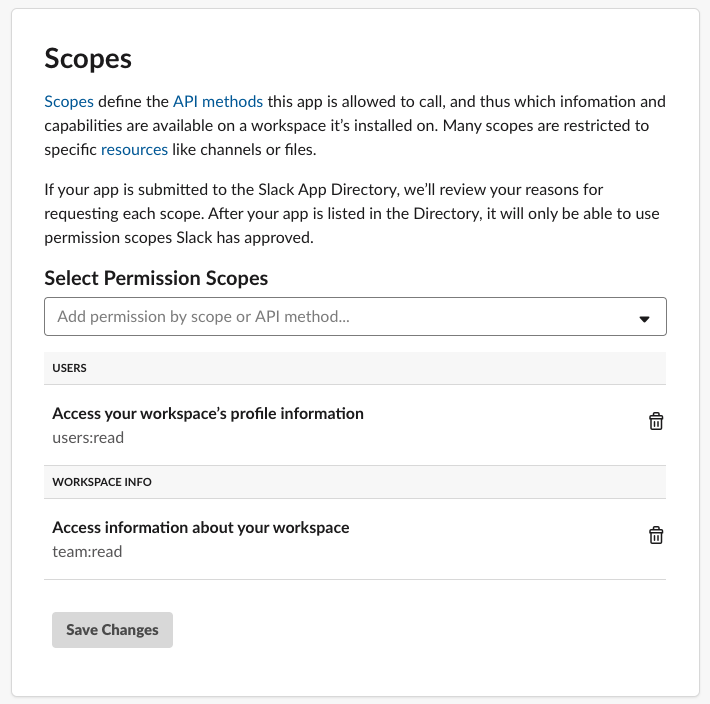The image size is (710, 704).
Task: Expand the permission scope dropdown arrow
Action: [645, 318]
